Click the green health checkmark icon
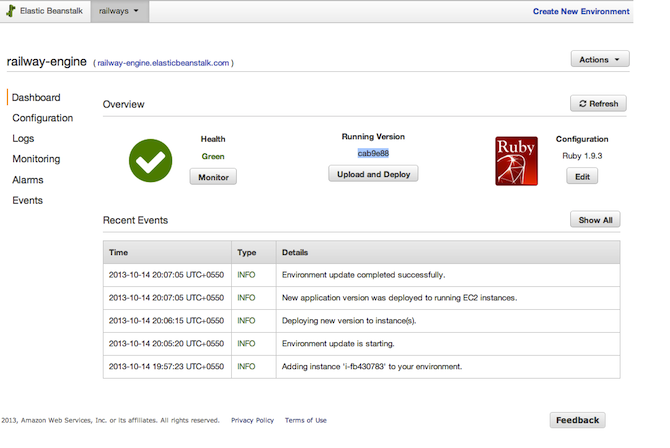 (151, 161)
